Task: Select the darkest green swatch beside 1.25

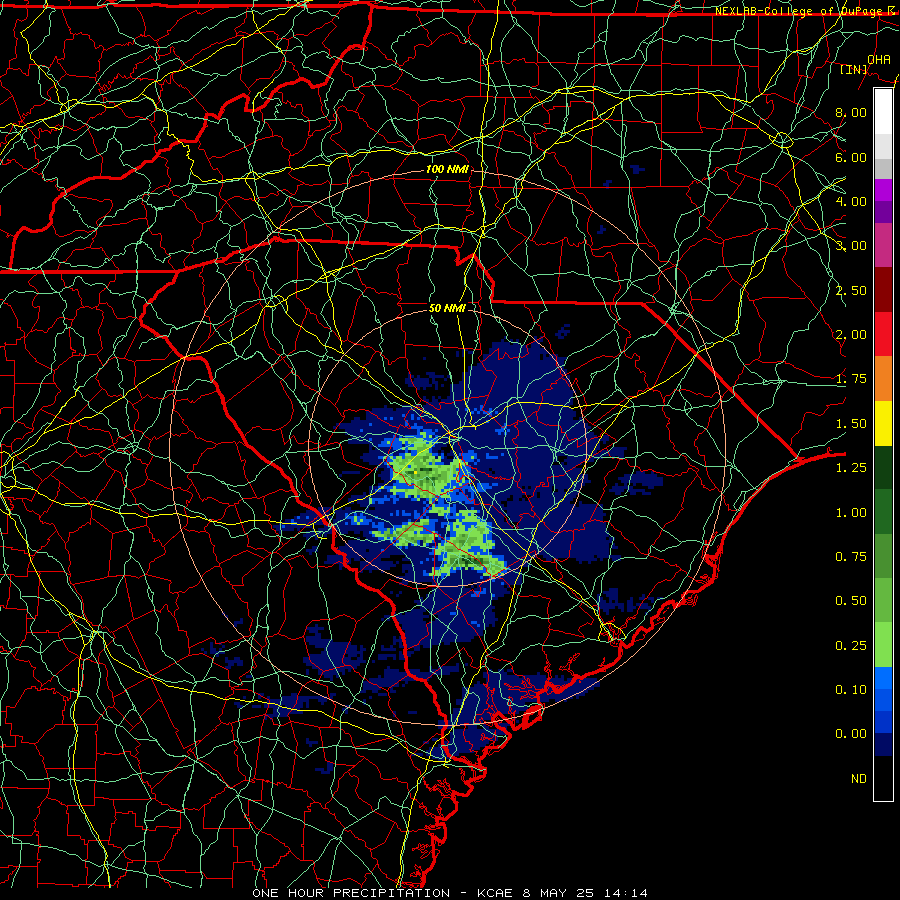Action: [883, 467]
